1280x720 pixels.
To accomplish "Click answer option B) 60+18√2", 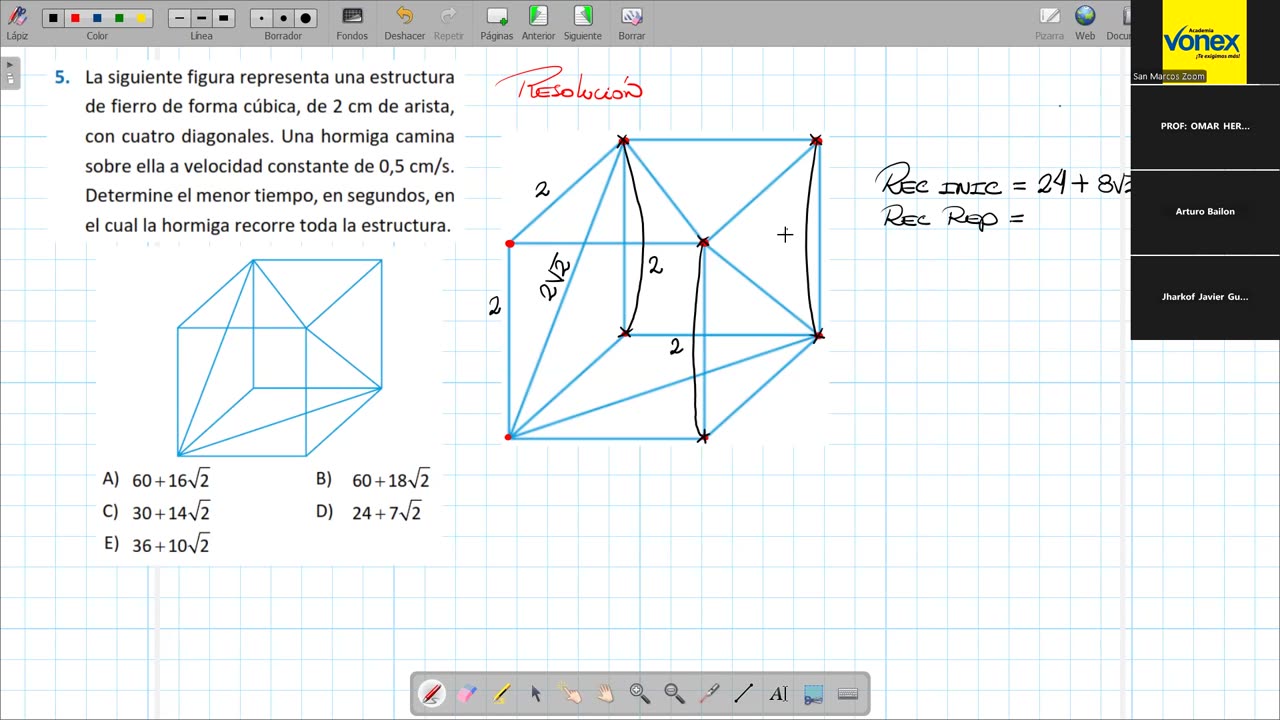I will click(373, 480).
